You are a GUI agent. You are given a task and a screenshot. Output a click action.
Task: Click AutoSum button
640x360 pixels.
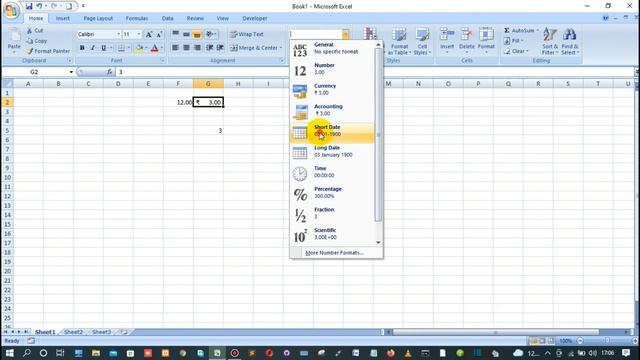click(520, 31)
